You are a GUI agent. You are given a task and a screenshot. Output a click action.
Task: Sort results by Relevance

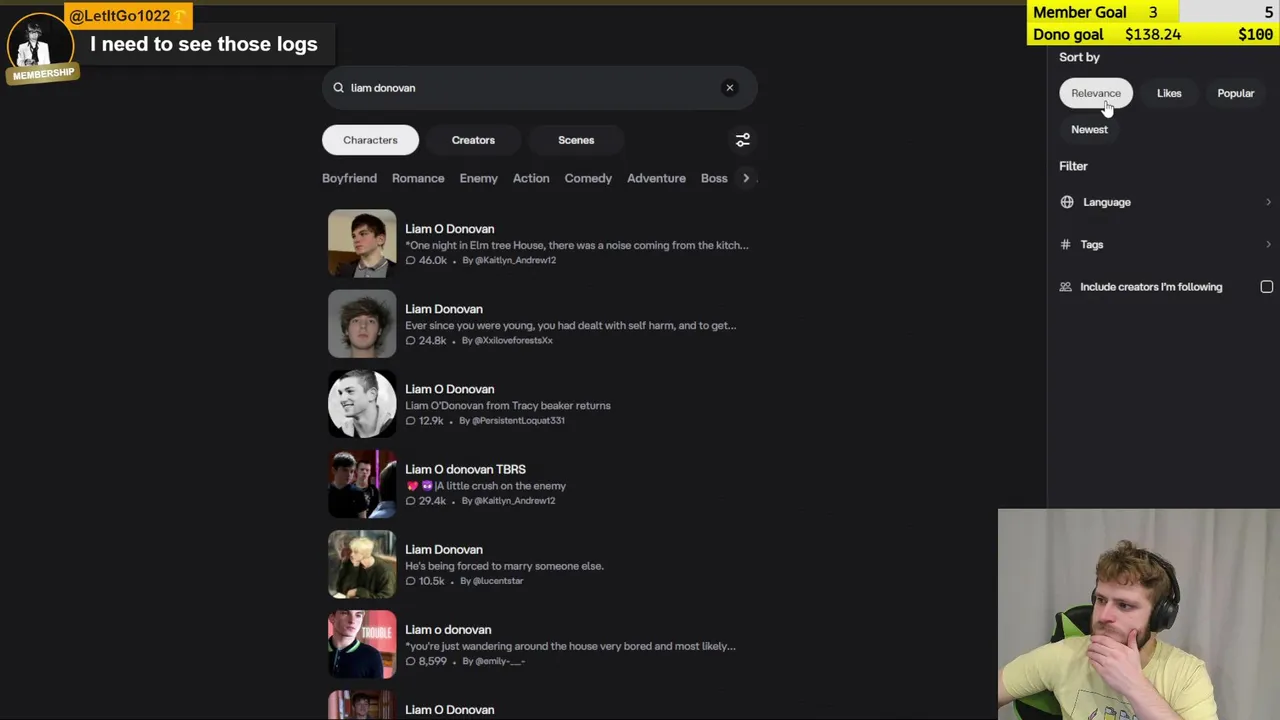coord(1096,93)
